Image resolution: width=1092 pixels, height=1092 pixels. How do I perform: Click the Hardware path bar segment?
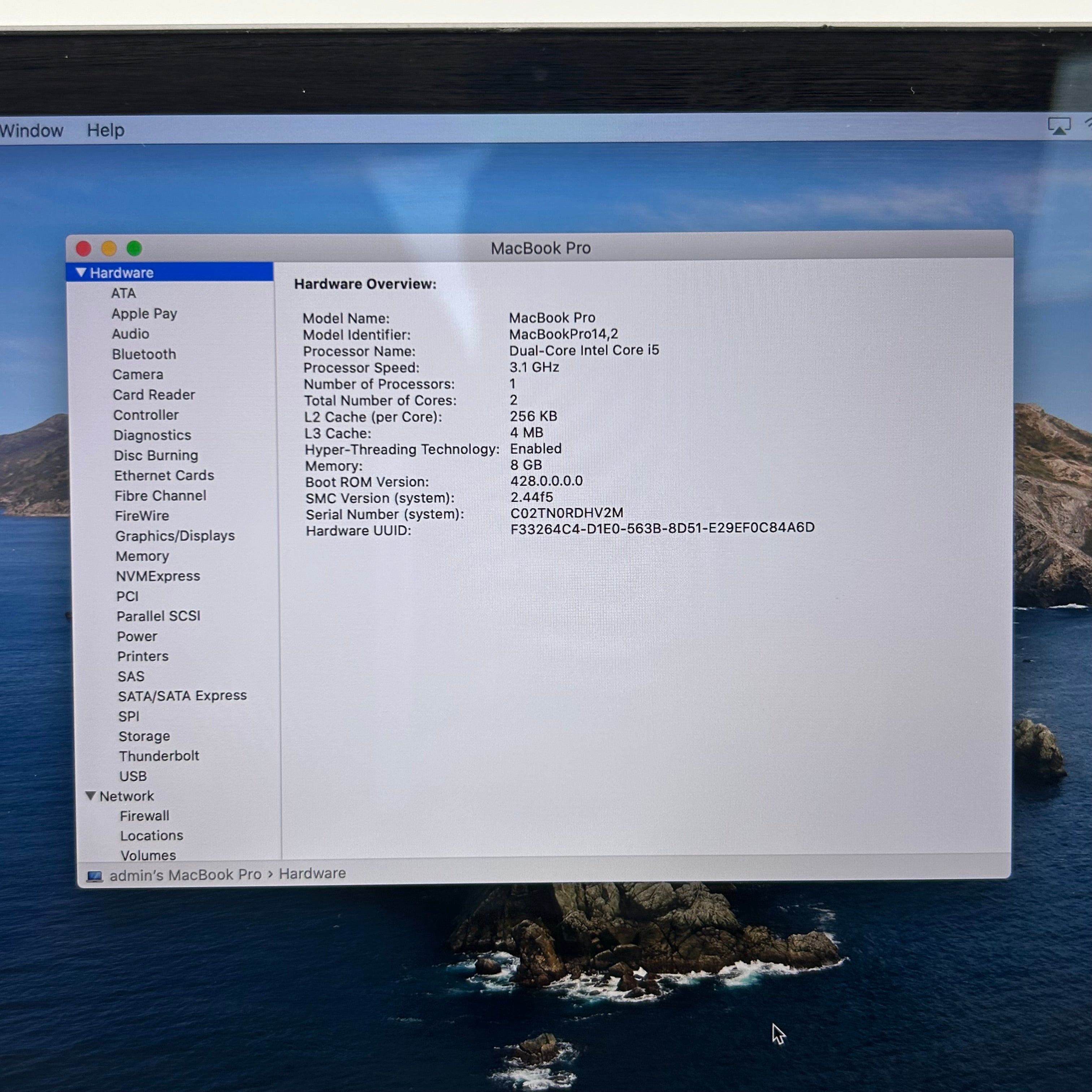click(312, 873)
